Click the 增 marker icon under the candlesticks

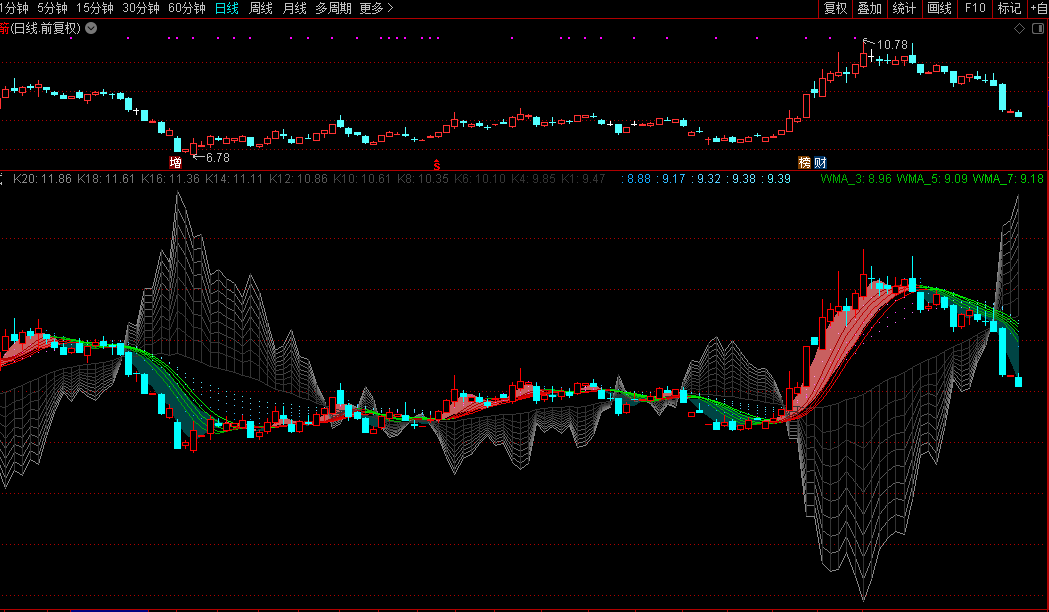tap(176, 162)
